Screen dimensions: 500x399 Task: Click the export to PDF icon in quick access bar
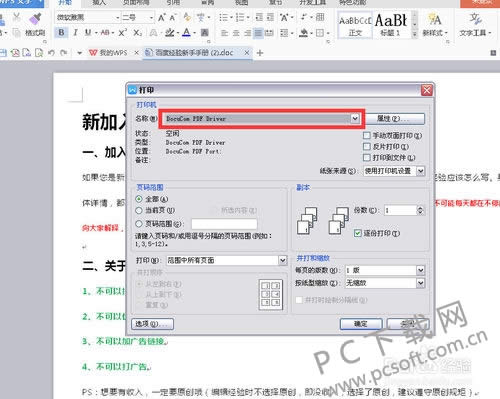[x=15, y=53]
